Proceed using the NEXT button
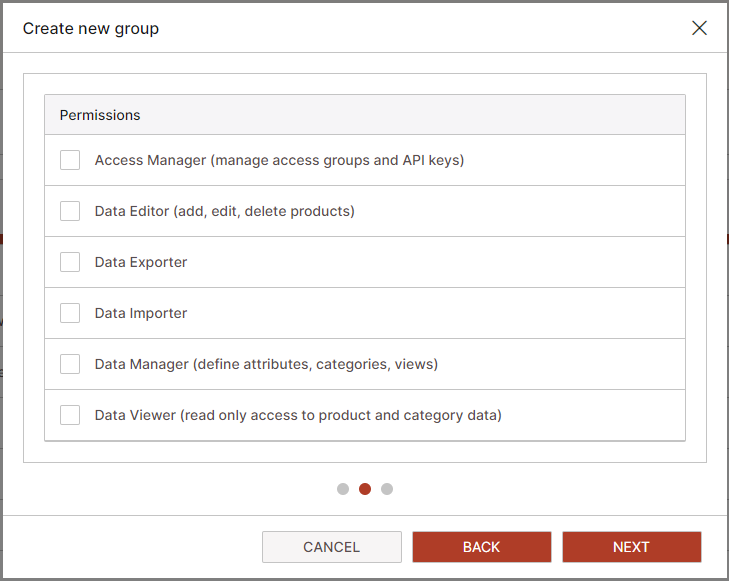The width and height of the screenshot is (729, 581). (x=631, y=547)
